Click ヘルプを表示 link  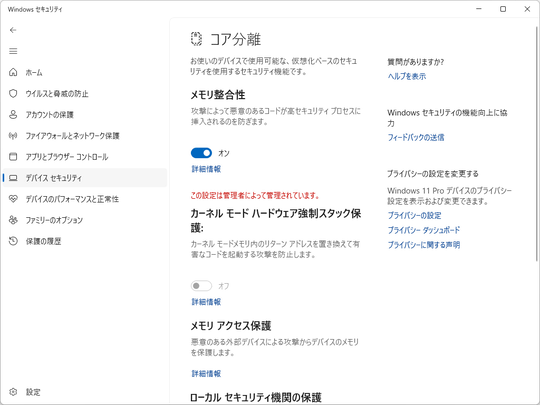coord(407,76)
